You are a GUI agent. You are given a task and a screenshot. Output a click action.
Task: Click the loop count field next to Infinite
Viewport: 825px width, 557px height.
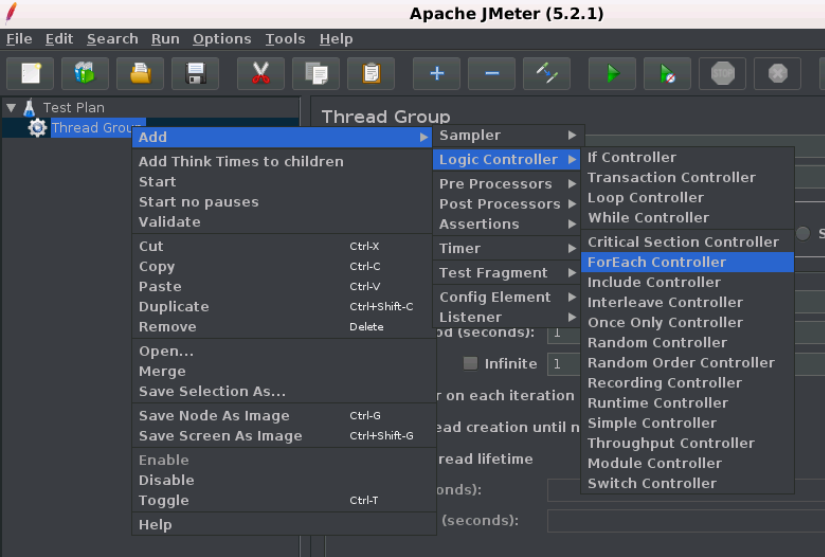[564, 364]
